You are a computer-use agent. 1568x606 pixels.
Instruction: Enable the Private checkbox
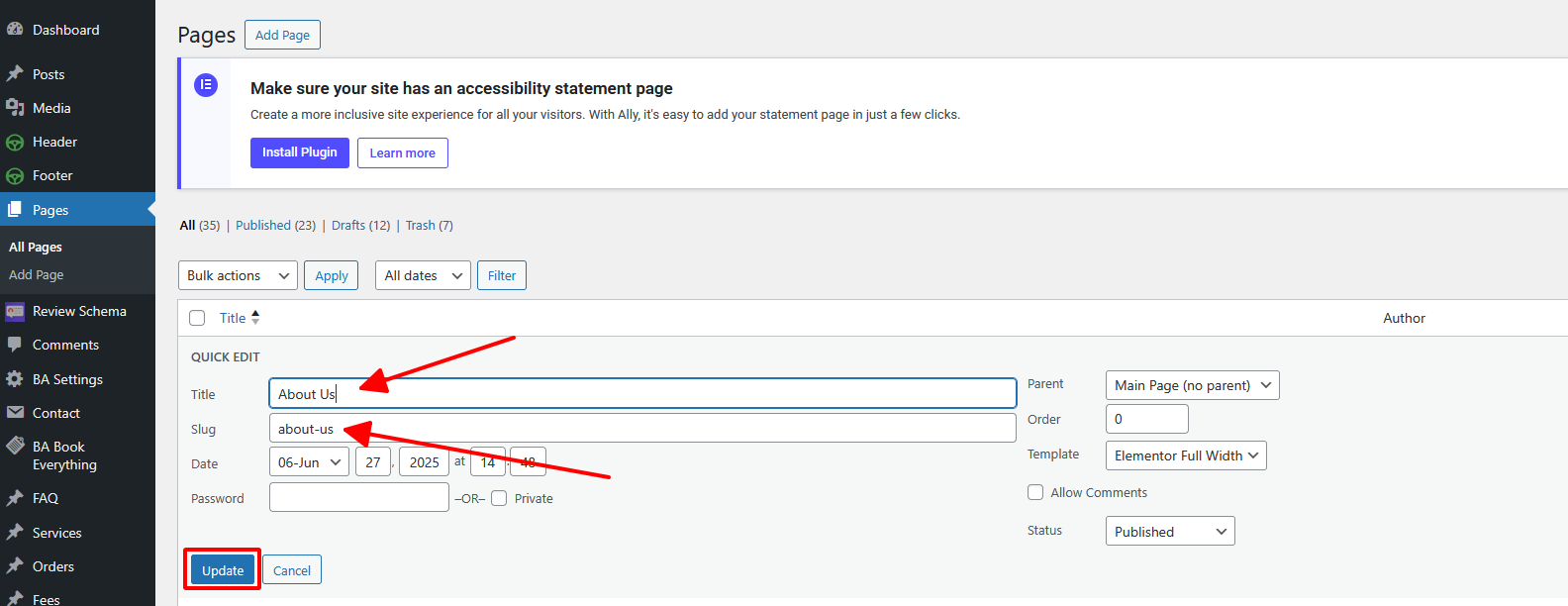[x=499, y=498]
